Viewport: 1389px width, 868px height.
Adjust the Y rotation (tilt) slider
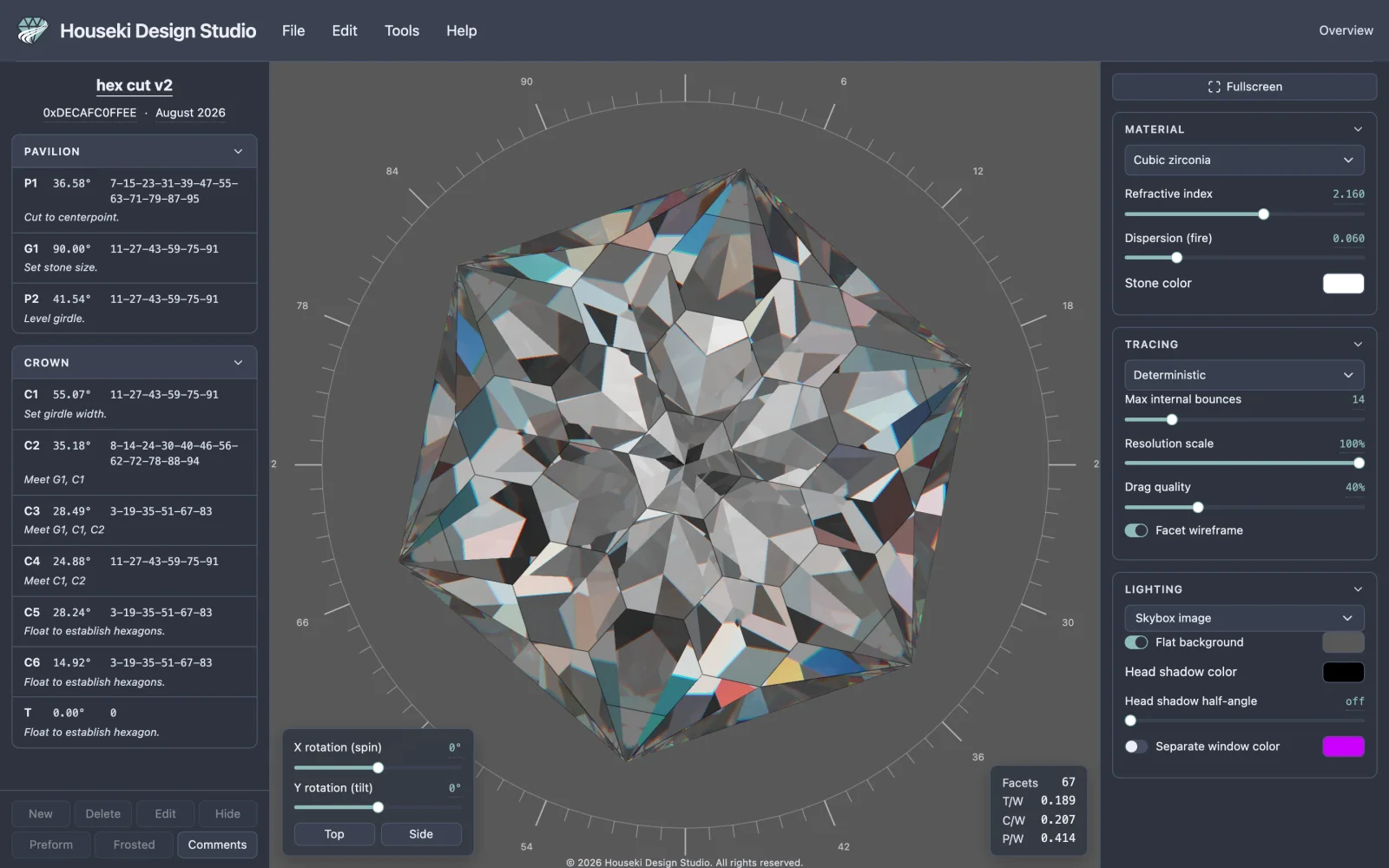pos(378,808)
